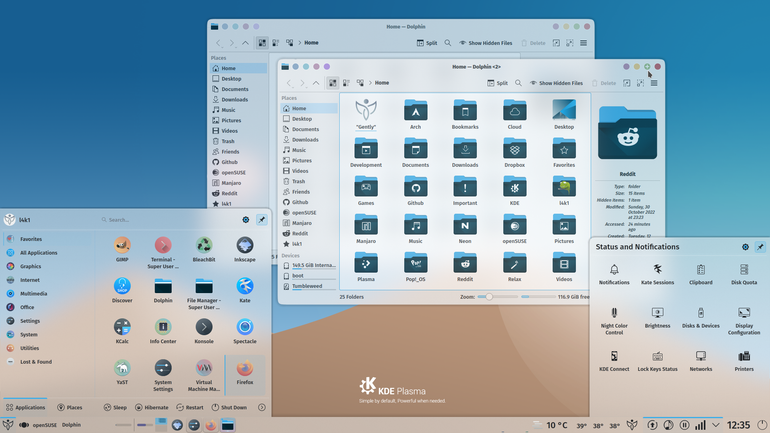
Task: Open the Reddit folder in Dolphin <2>
Action: pyautogui.click(x=465, y=268)
